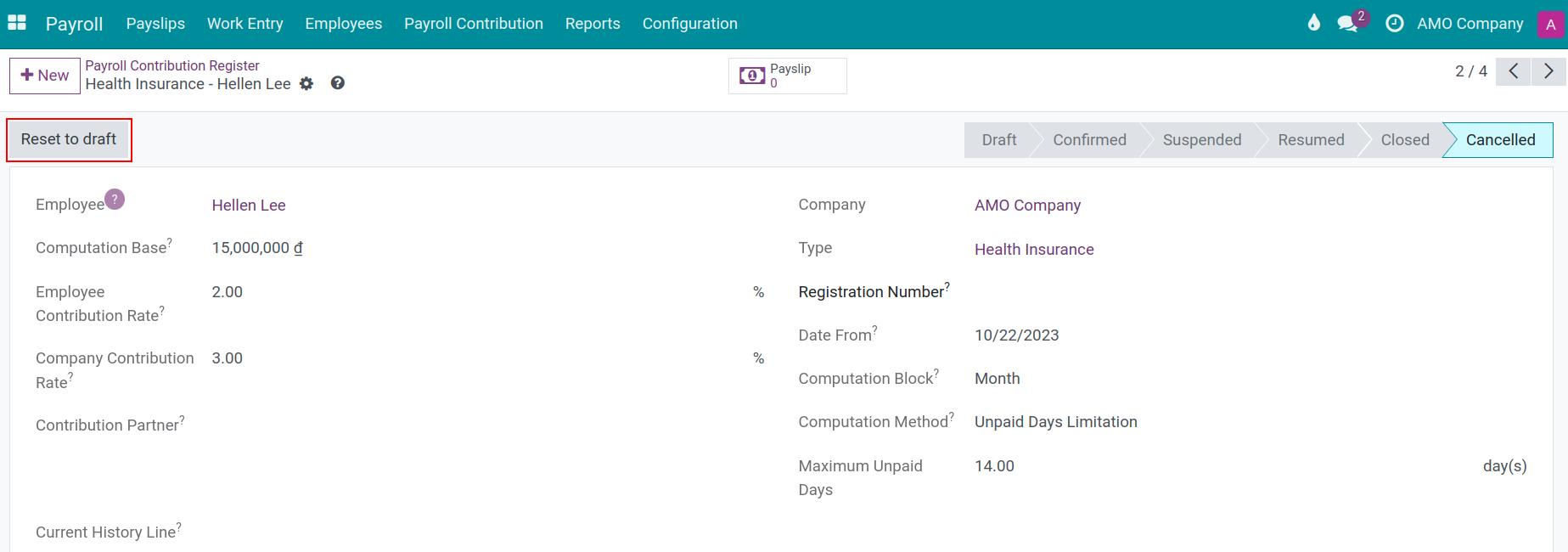
Task: Open AMO Company switcher in top bar
Action: point(1470,24)
